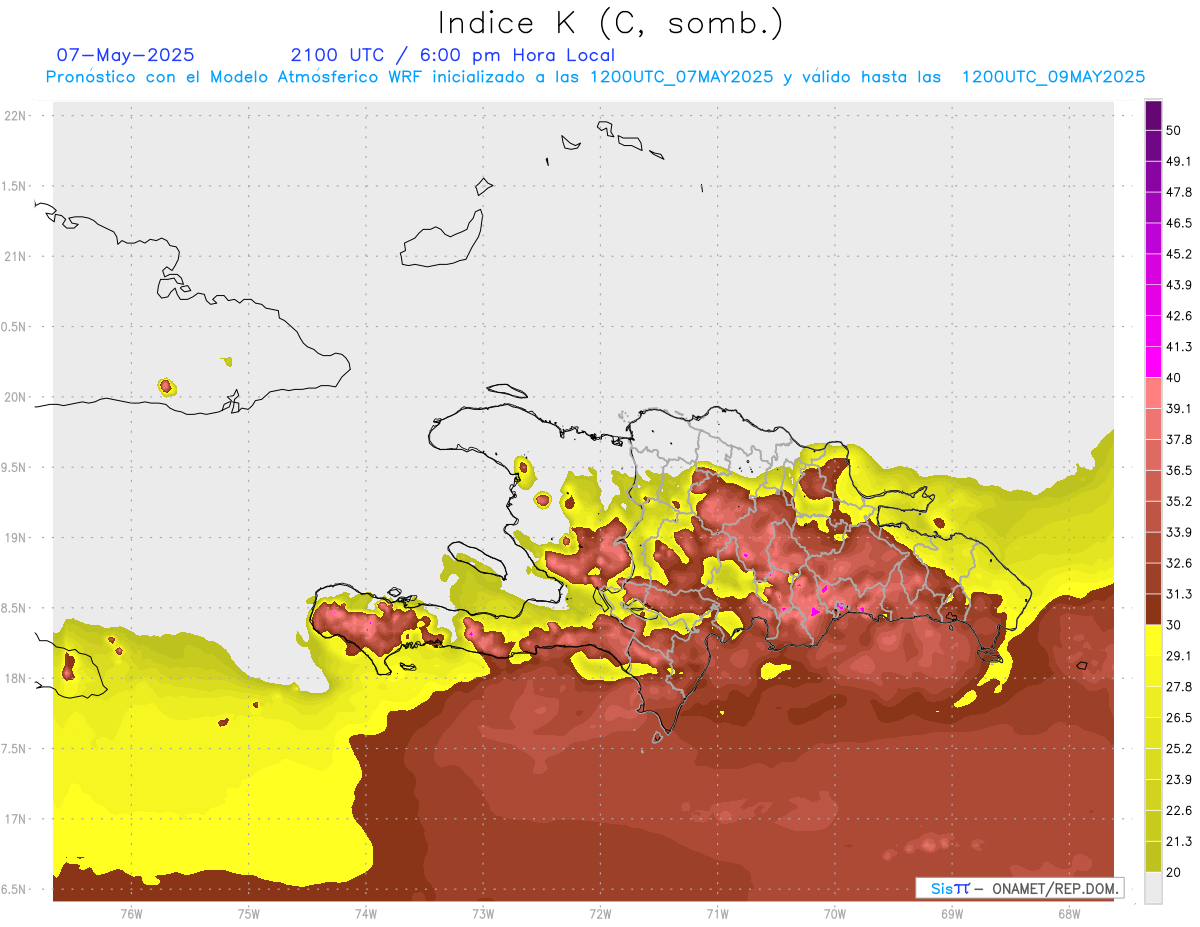Click the magenta swatch between 40 and 41.3
Image resolution: width=1200 pixels, height=927 pixels.
coord(1153,362)
